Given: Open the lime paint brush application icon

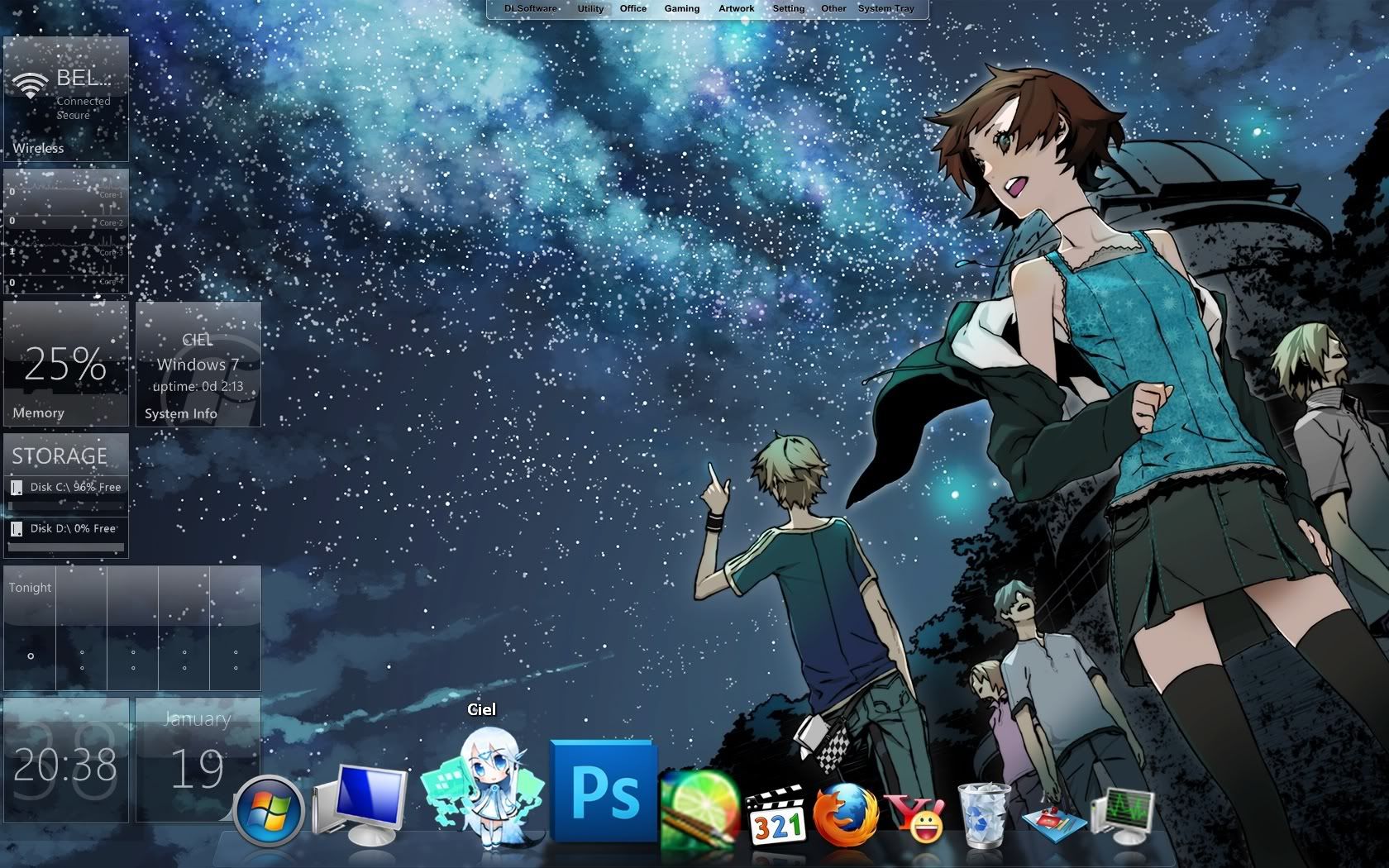Looking at the screenshot, I should 700,809.
